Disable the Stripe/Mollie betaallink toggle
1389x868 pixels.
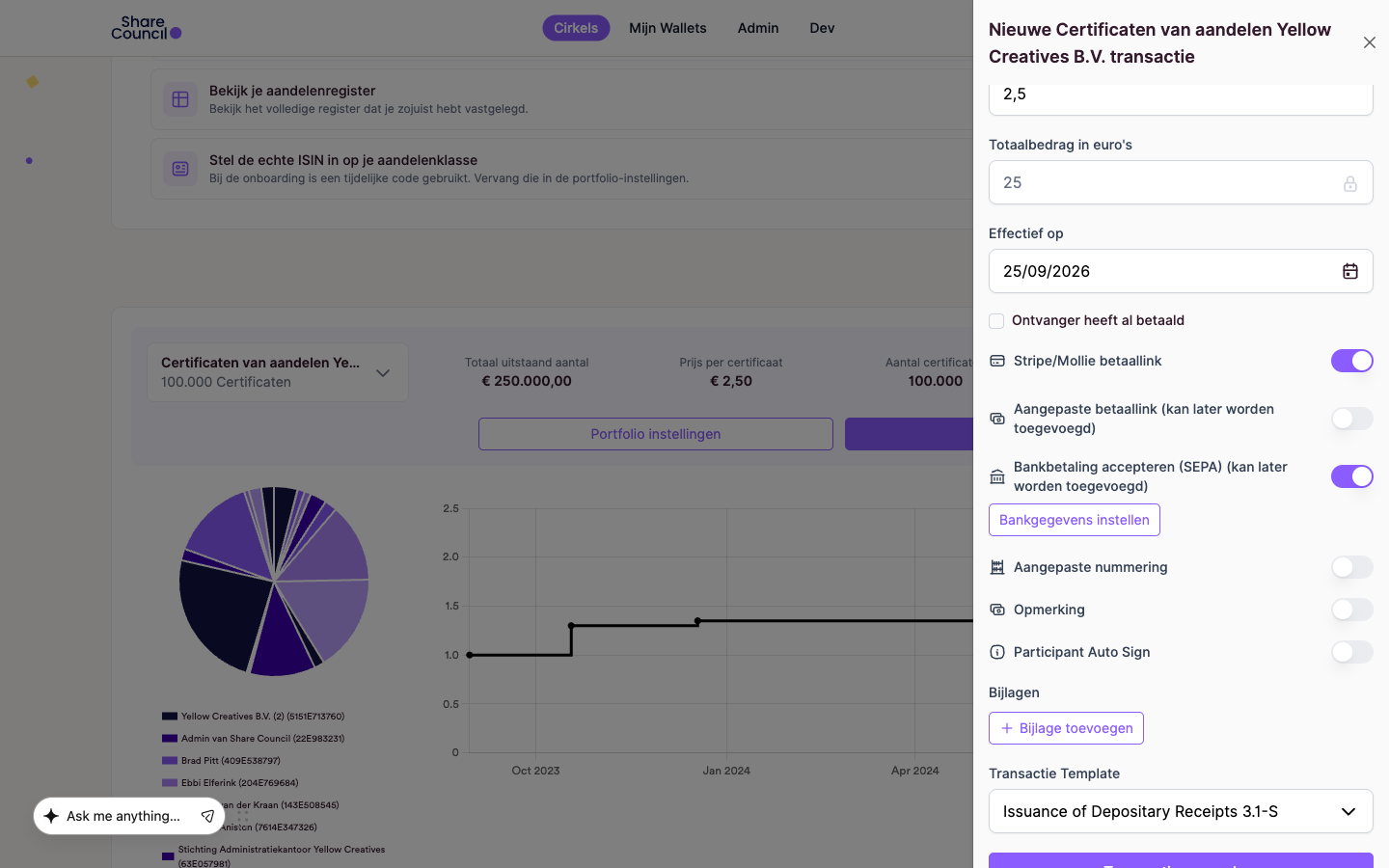[x=1352, y=361]
